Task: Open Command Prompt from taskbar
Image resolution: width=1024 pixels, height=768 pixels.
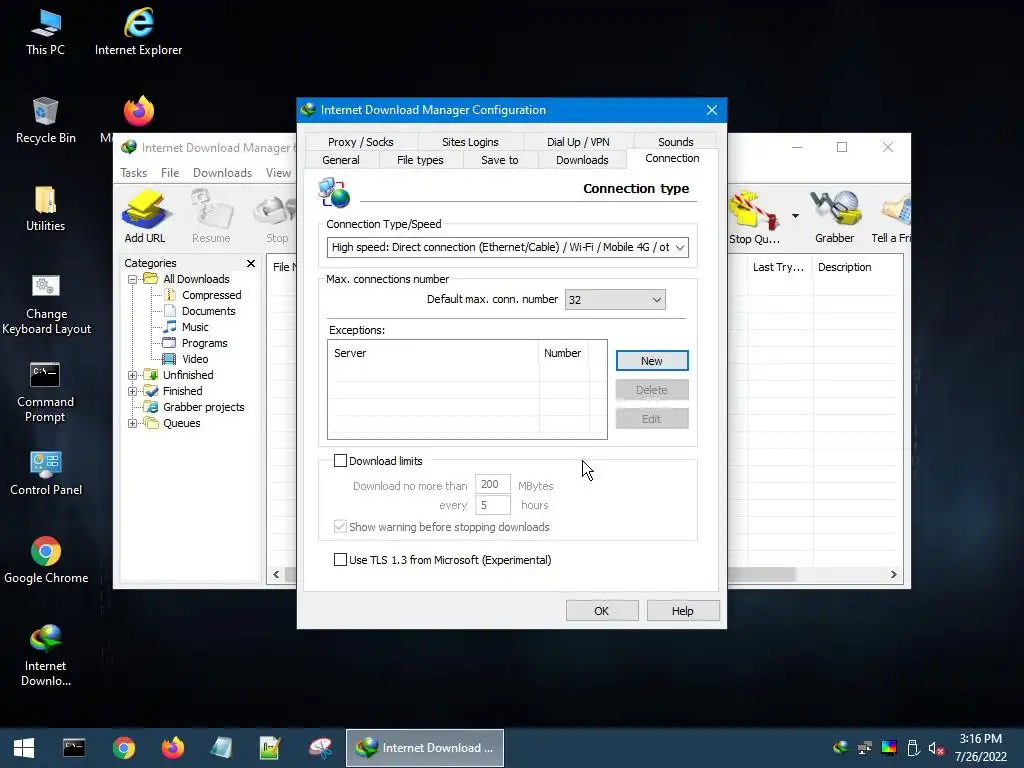Action: 74,748
